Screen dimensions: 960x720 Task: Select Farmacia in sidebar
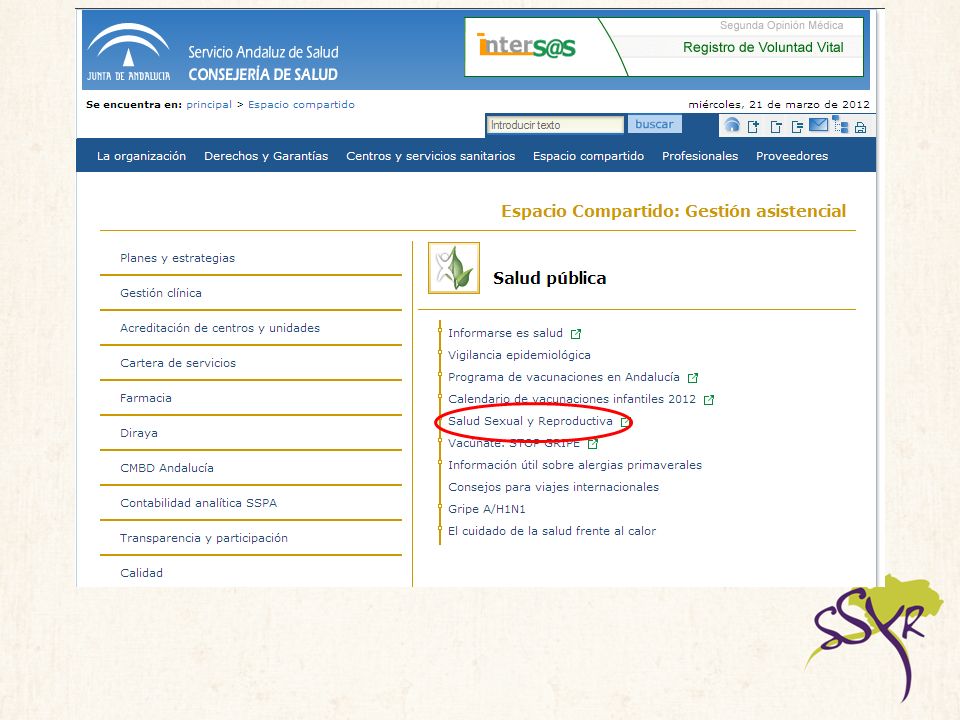[146, 397]
